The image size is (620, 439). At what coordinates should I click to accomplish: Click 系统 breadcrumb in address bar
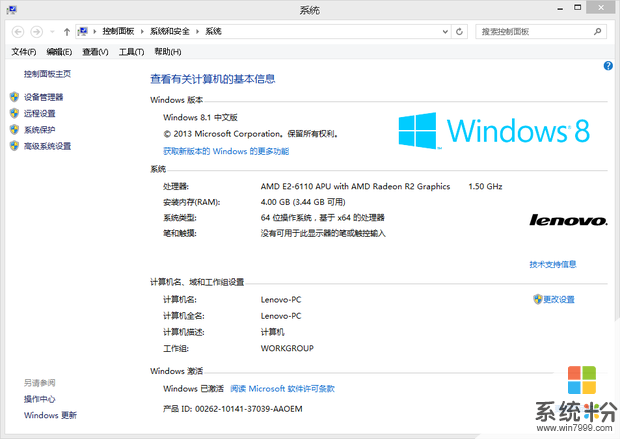pyautogui.click(x=213, y=31)
